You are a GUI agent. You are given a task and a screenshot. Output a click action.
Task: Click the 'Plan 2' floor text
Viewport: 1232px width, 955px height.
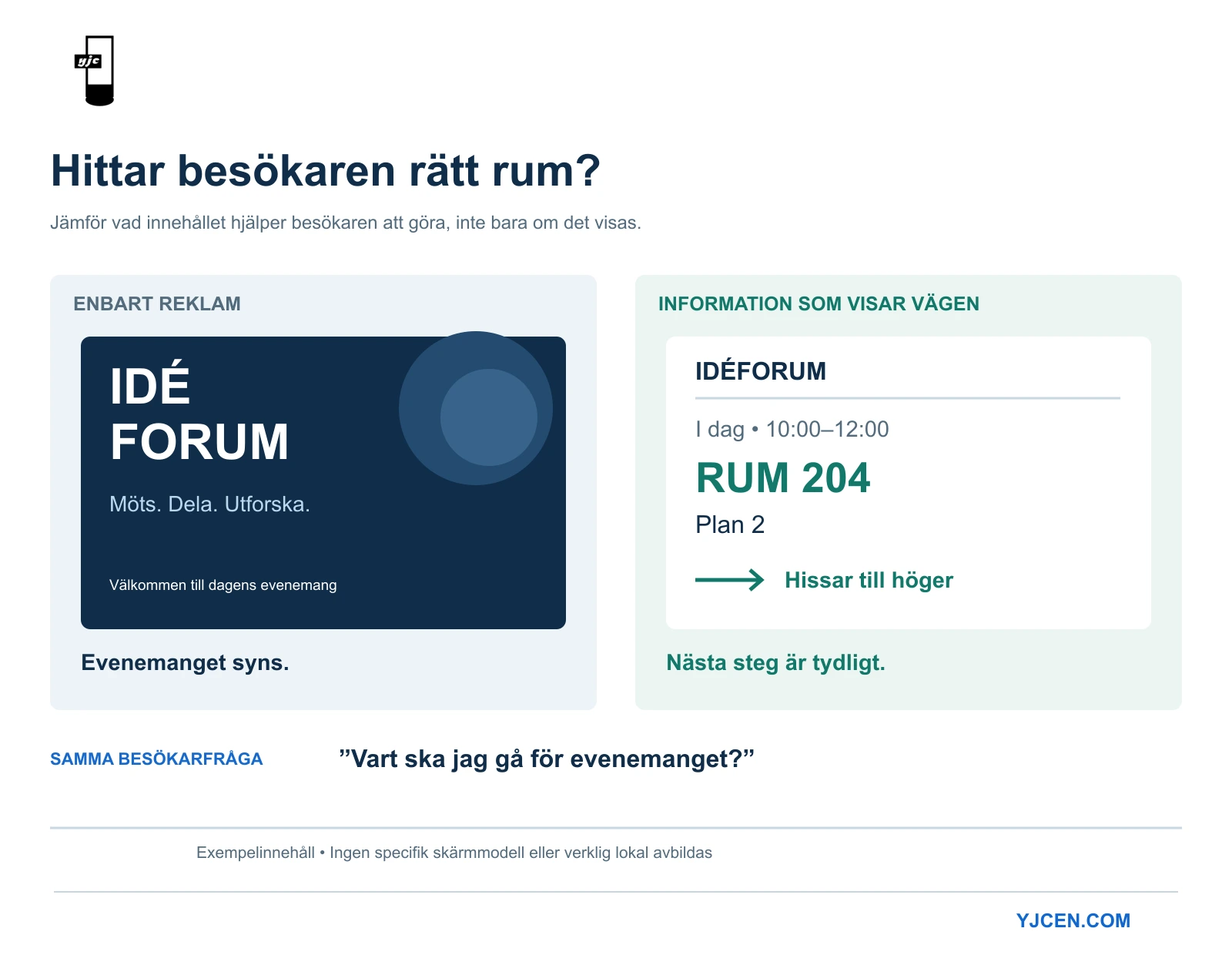[x=730, y=524]
